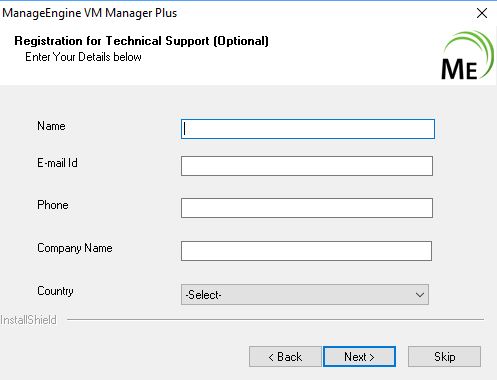
Task: Close the VM Manager Plus installer window
Action: [x=482, y=13]
